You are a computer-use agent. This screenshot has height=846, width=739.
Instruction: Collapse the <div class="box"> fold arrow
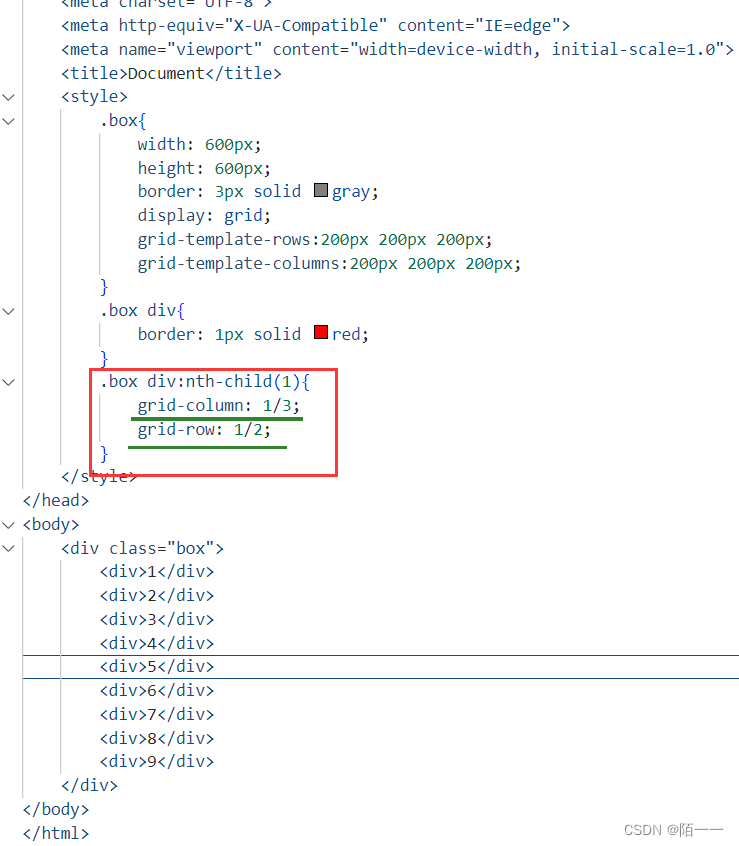[9, 548]
